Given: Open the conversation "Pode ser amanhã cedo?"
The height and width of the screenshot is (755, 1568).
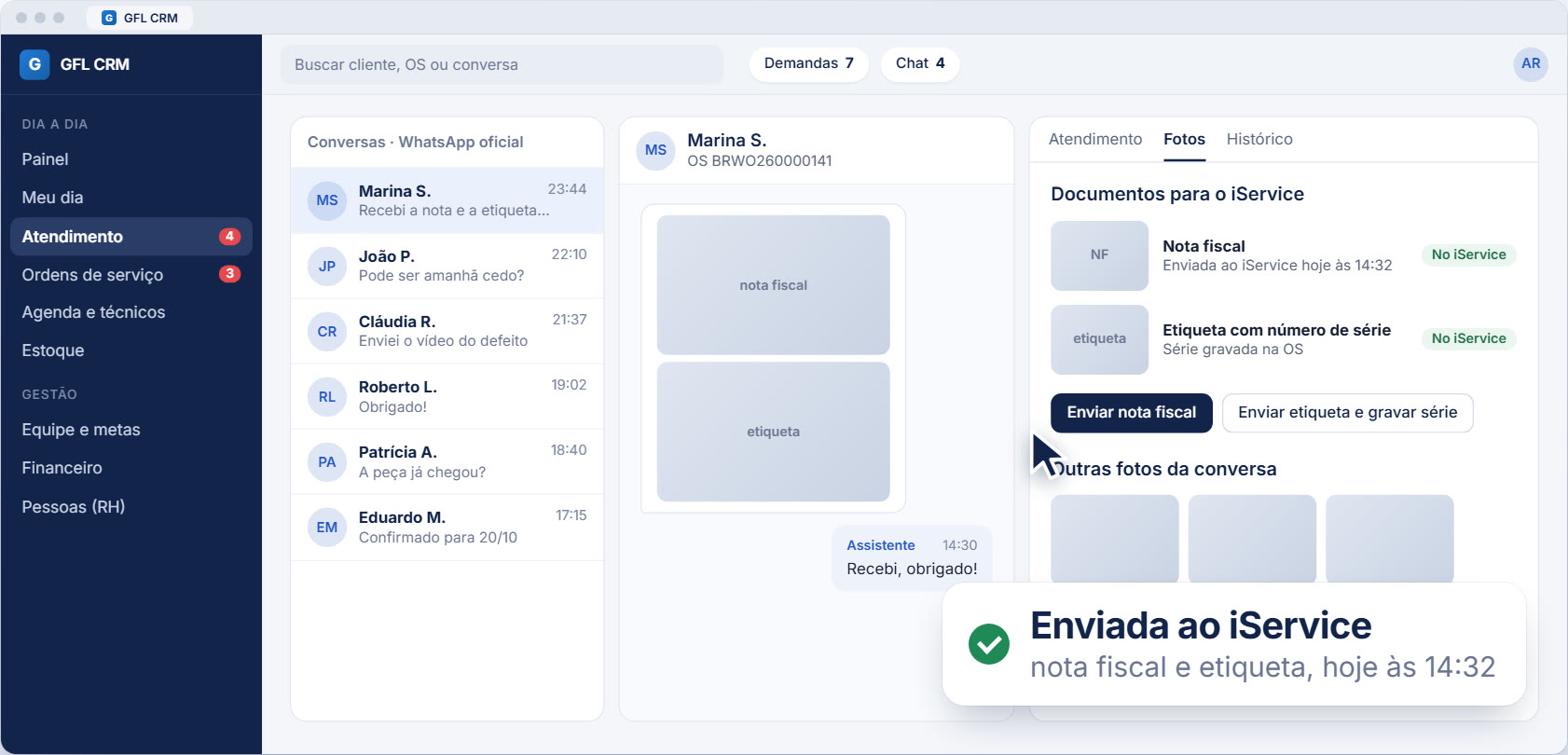Looking at the screenshot, I should 447,266.
